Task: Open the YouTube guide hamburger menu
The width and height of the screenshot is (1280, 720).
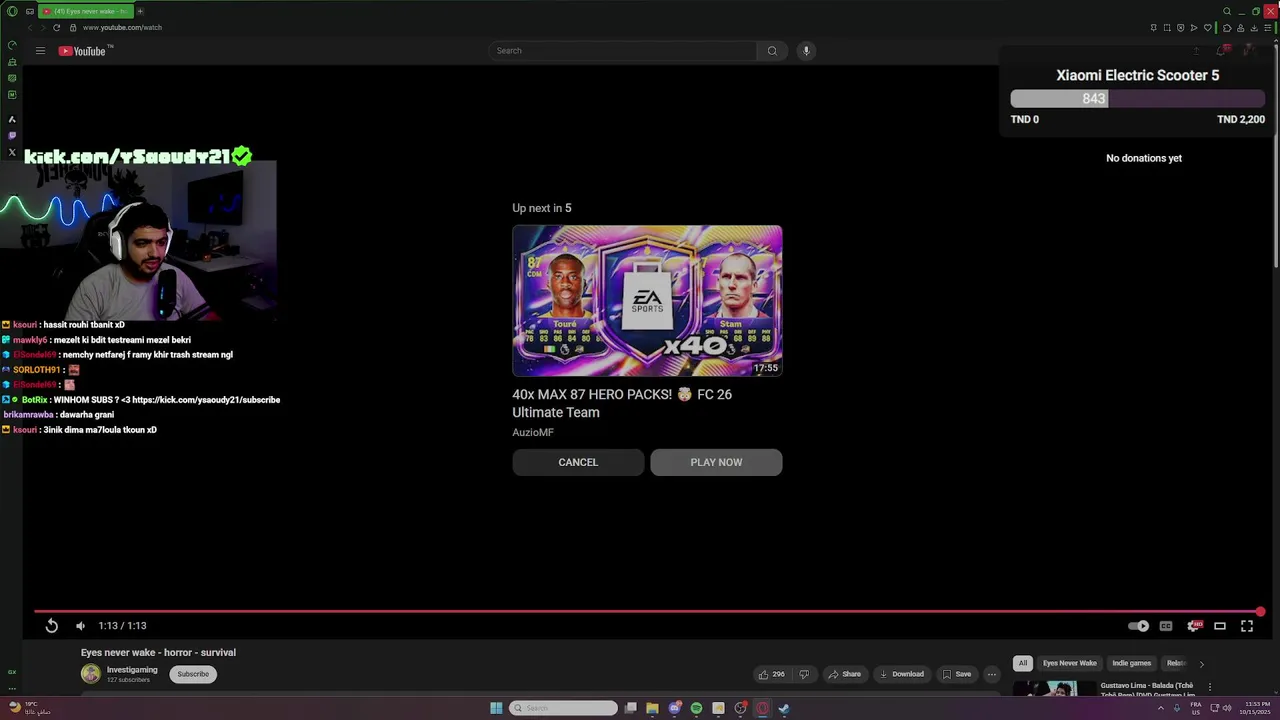Action: 40,51
